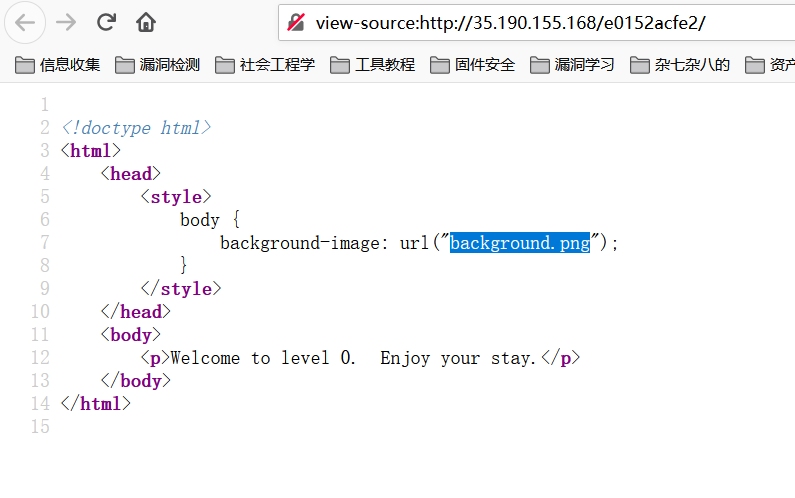Click line number 7 in the gutter
The image size is (795, 498).
[45, 242]
